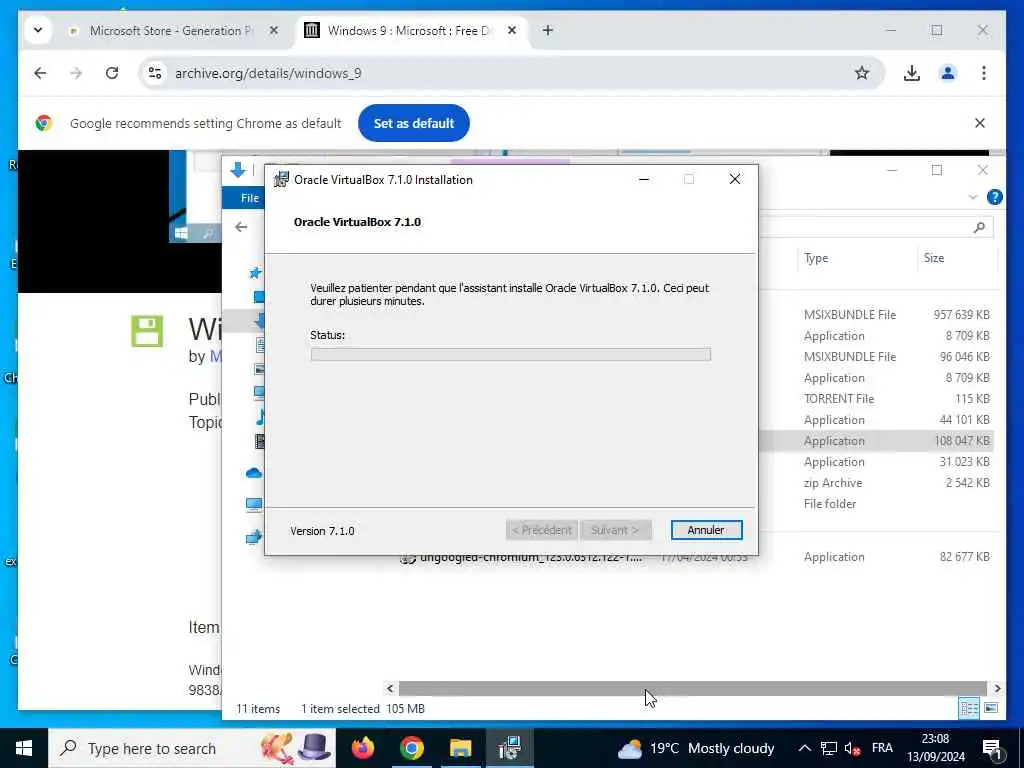This screenshot has height=768, width=1024.
Task: Switch Explorer to large icons view
Action: tap(991, 709)
